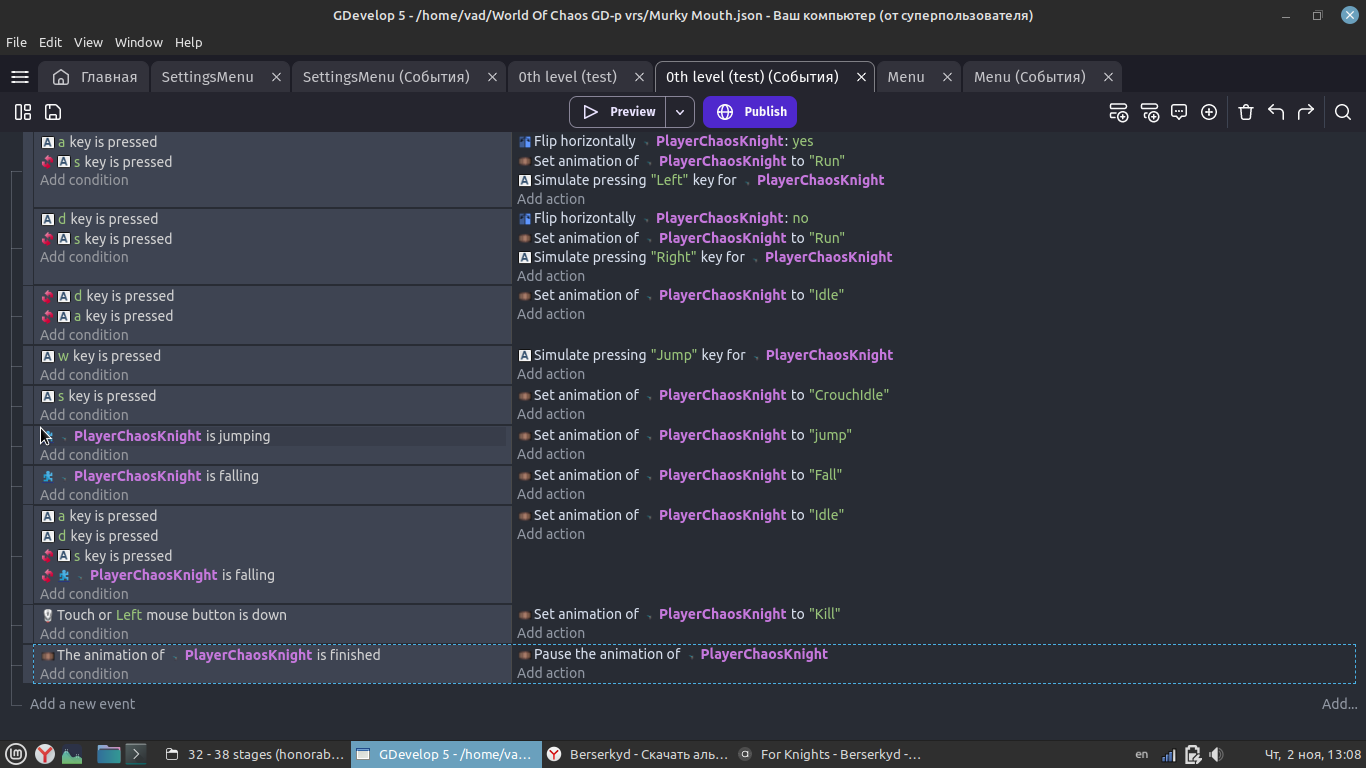The image size is (1366, 768).
Task: Open the Linux Mint start menu
Action: coord(15,754)
